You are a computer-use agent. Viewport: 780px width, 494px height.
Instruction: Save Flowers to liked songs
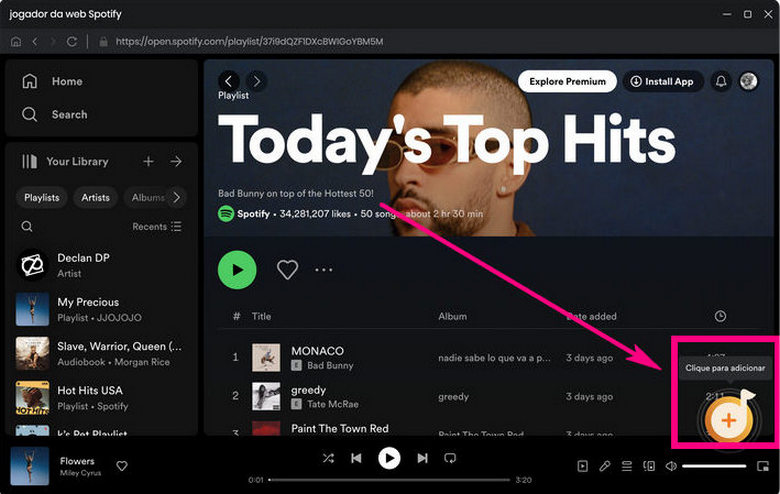(122, 466)
